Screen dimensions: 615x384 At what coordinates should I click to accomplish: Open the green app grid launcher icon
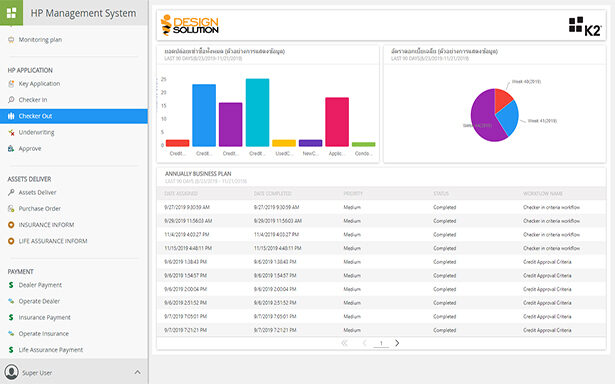click(11, 13)
